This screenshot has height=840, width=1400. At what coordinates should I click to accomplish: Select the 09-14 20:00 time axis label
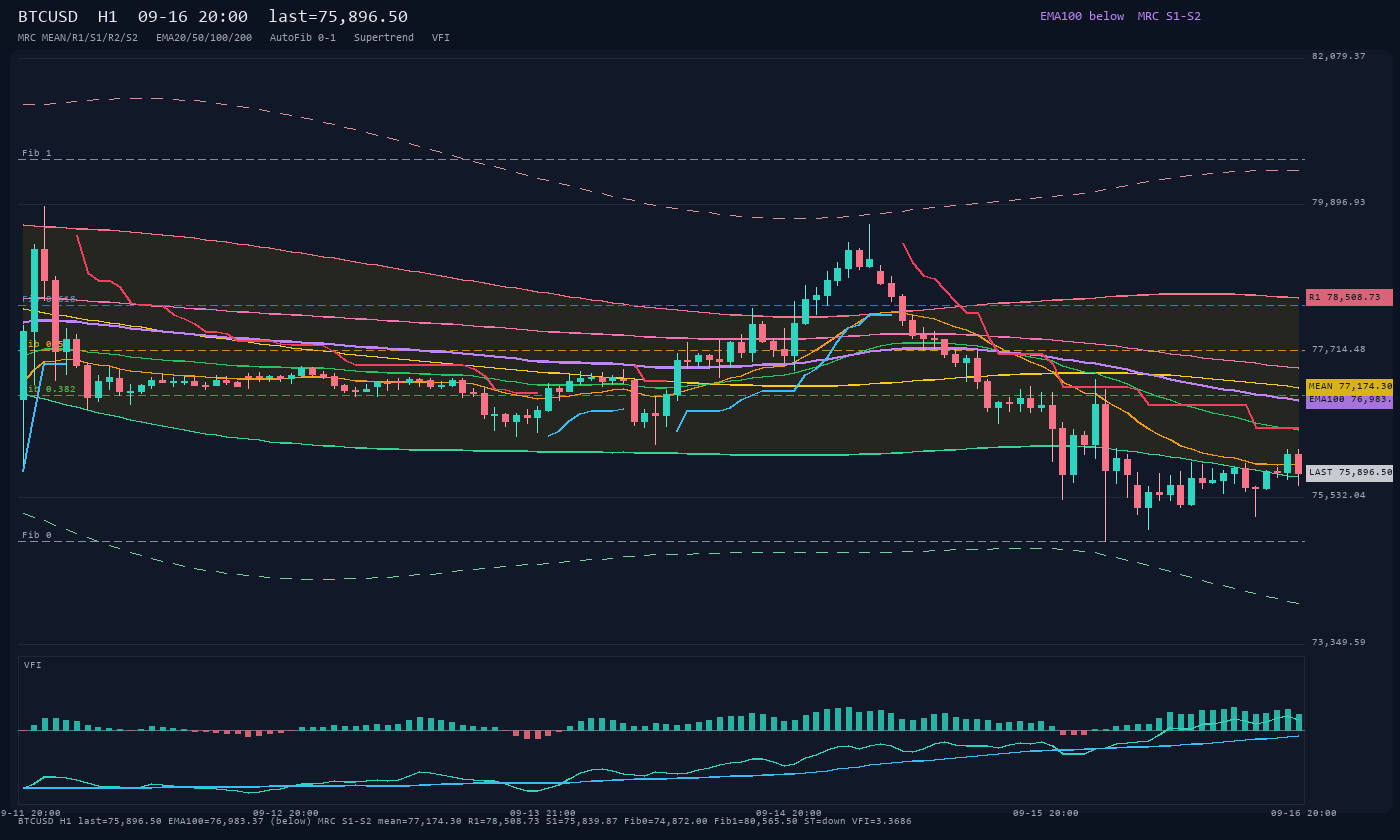point(788,813)
